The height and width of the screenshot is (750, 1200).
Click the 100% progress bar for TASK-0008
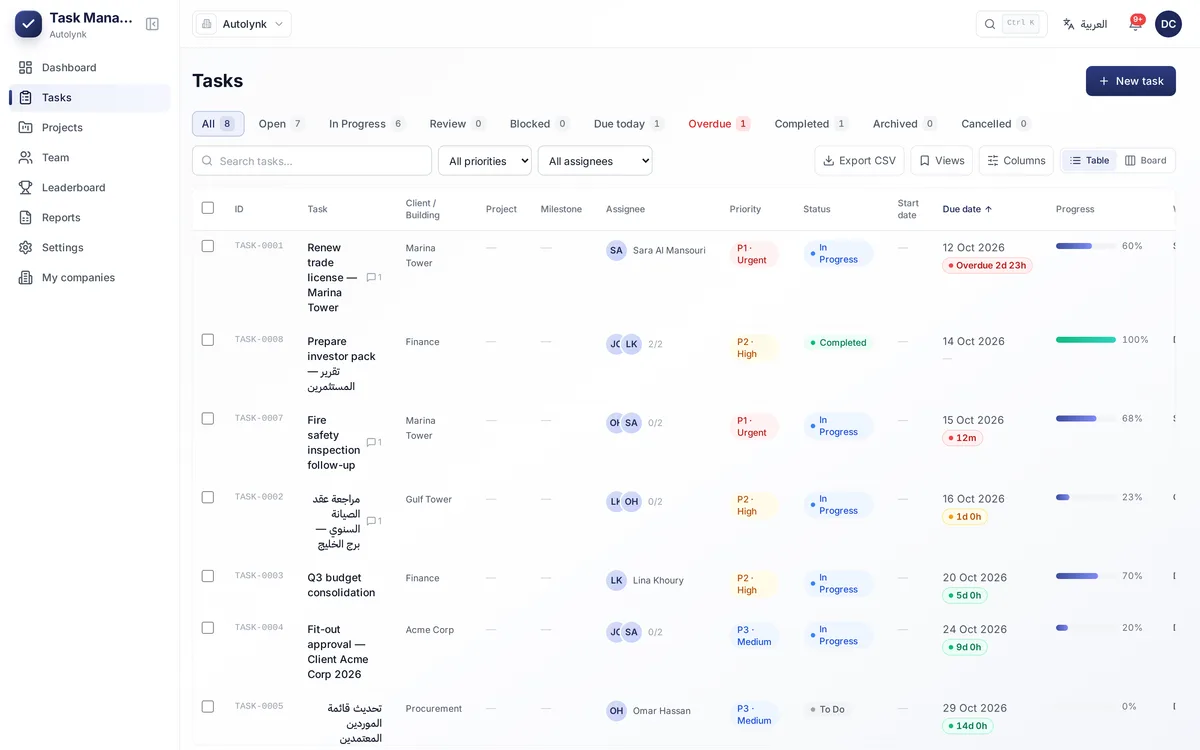1086,340
